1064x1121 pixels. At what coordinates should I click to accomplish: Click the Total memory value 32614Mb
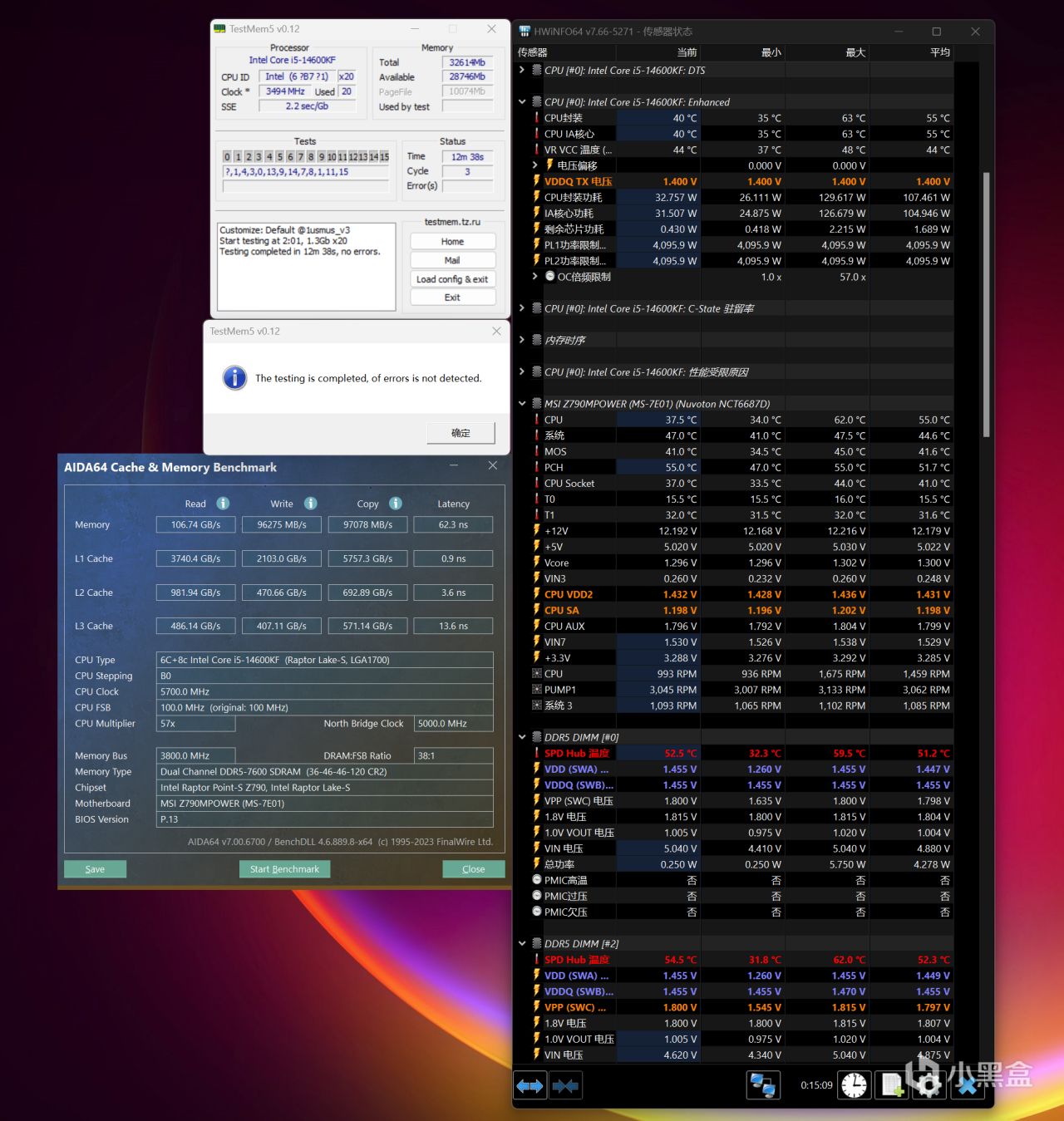pyautogui.click(x=468, y=62)
